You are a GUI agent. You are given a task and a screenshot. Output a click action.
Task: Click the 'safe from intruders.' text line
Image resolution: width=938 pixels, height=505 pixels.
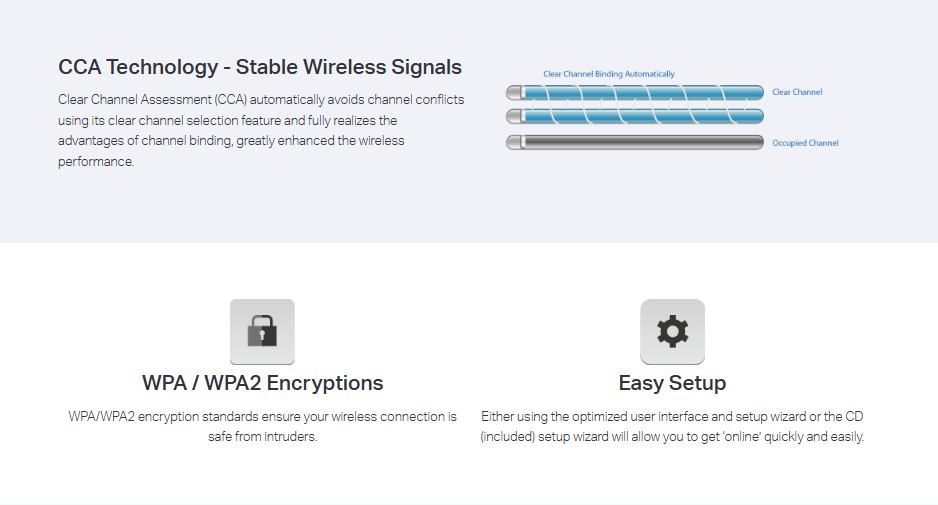pyautogui.click(x=263, y=437)
